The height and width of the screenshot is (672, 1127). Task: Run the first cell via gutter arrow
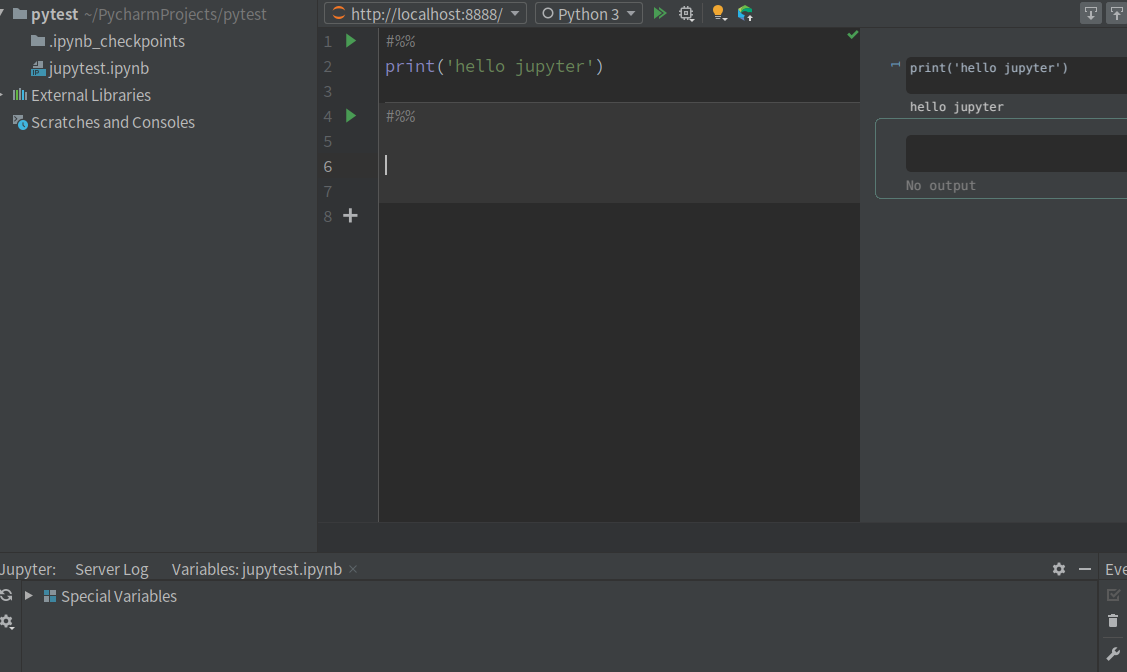pos(351,41)
